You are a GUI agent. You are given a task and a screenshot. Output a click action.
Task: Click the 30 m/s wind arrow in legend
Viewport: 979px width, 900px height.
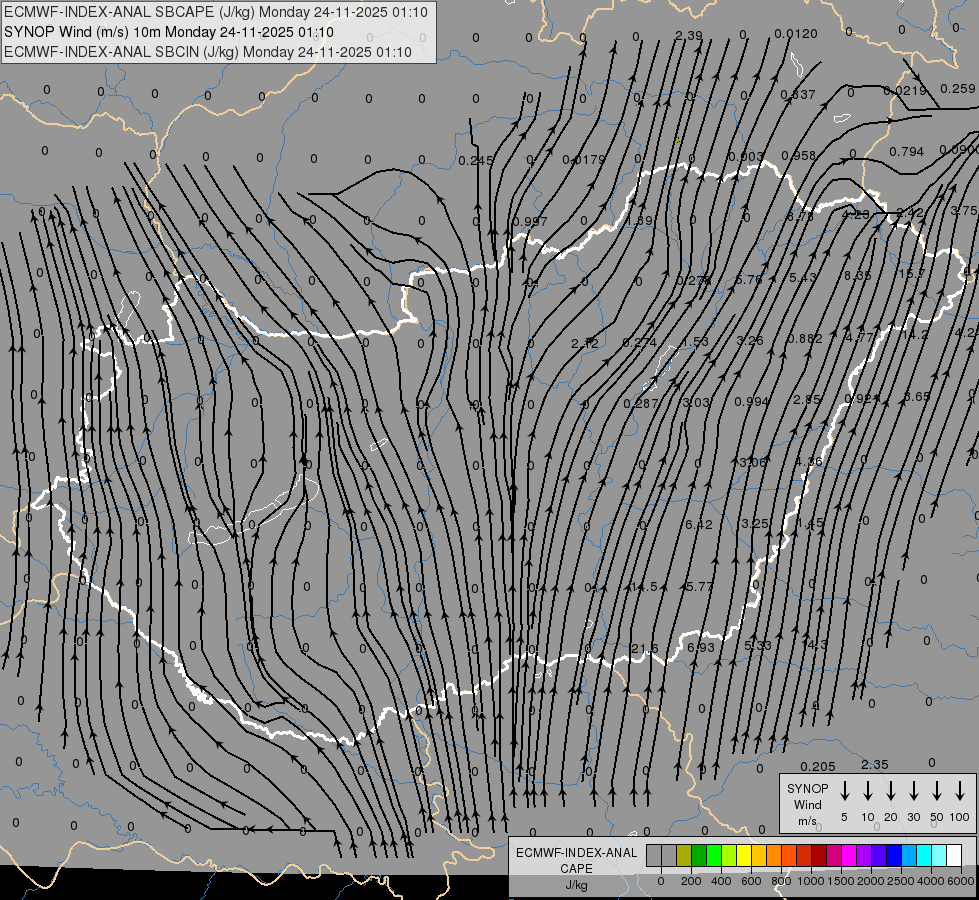913,791
